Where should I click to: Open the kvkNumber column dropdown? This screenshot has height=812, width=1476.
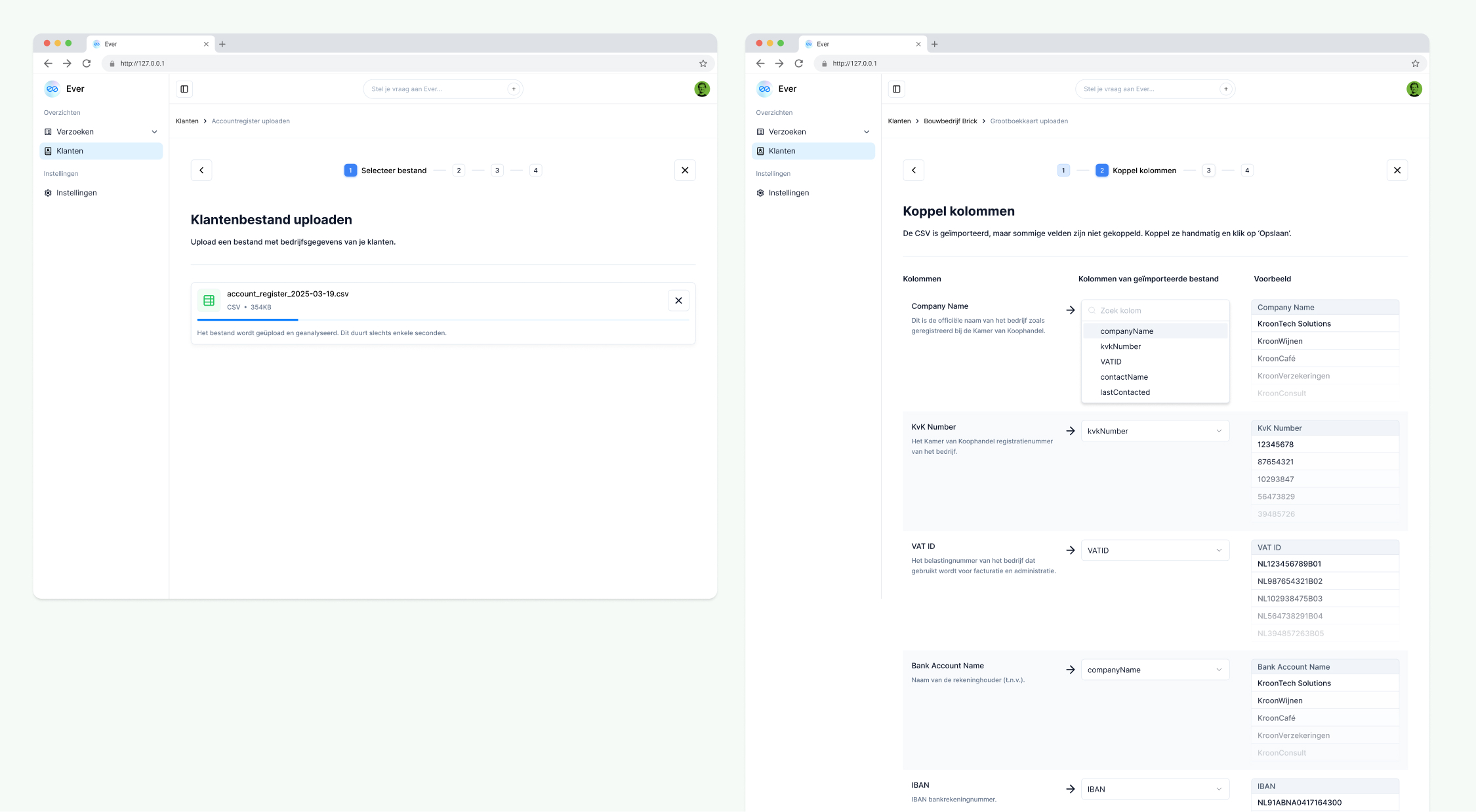(x=1155, y=431)
